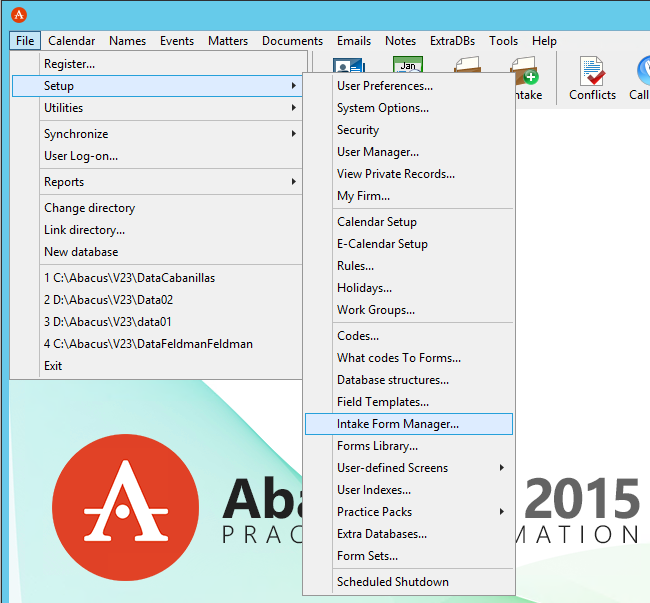
Task: Open Extra Databases... entry
Action: click(409, 534)
